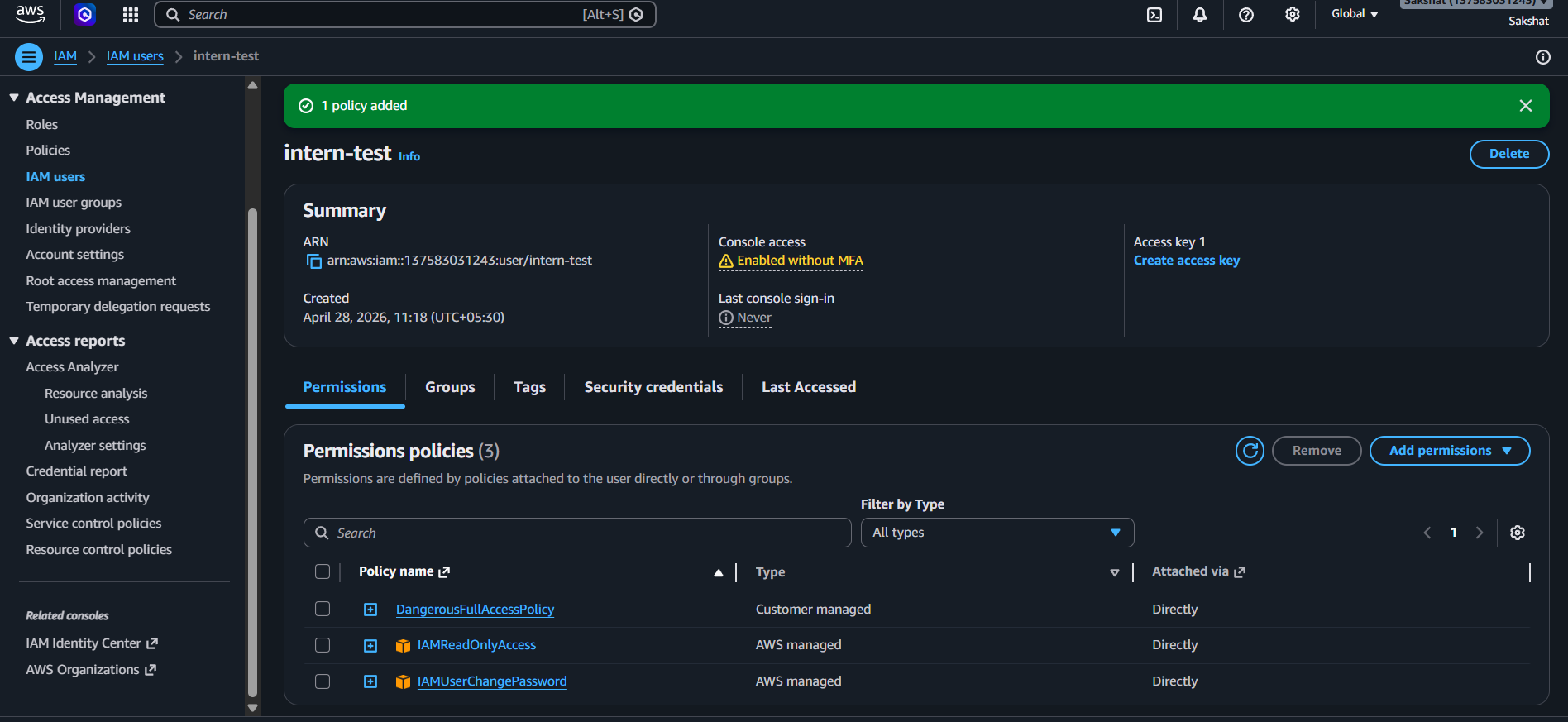Open the IAMReadOnlyAccess policy link
The height and width of the screenshot is (722, 1568).
point(476,645)
